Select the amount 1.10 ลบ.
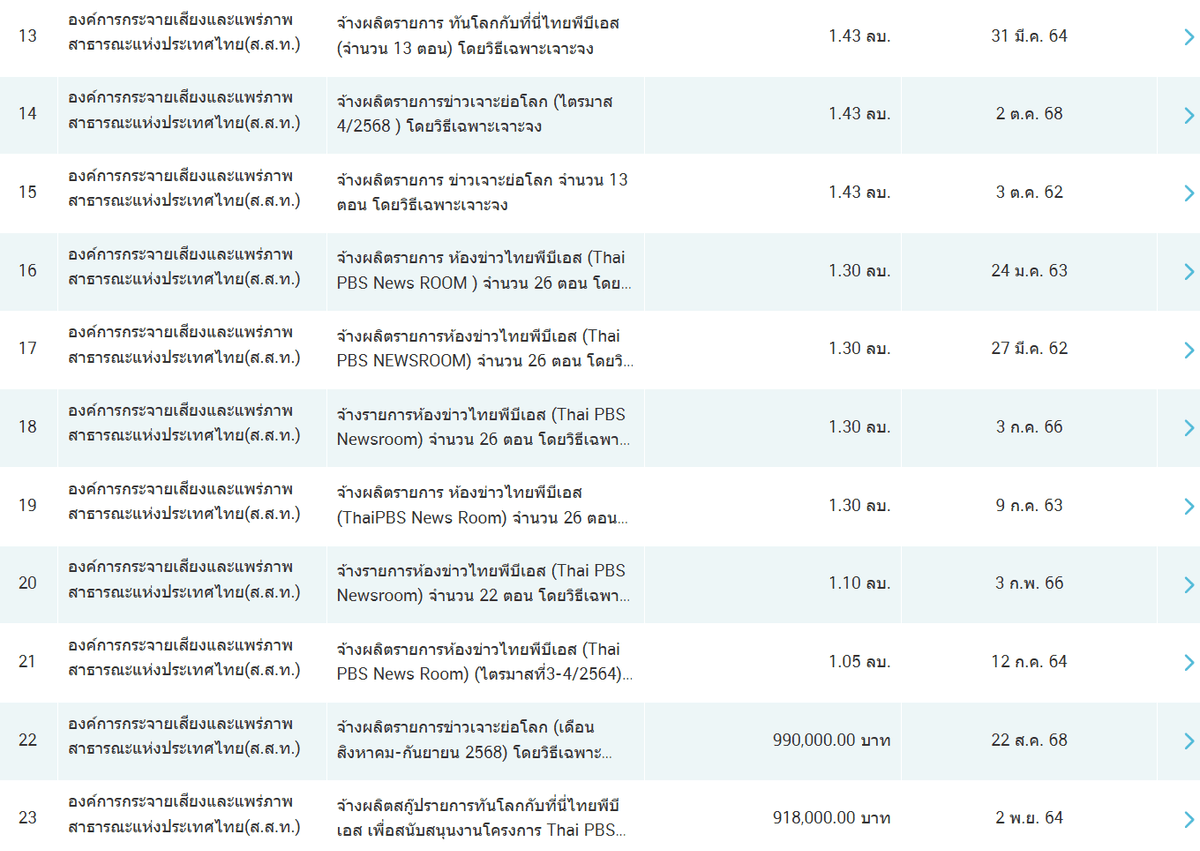 point(859,583)
